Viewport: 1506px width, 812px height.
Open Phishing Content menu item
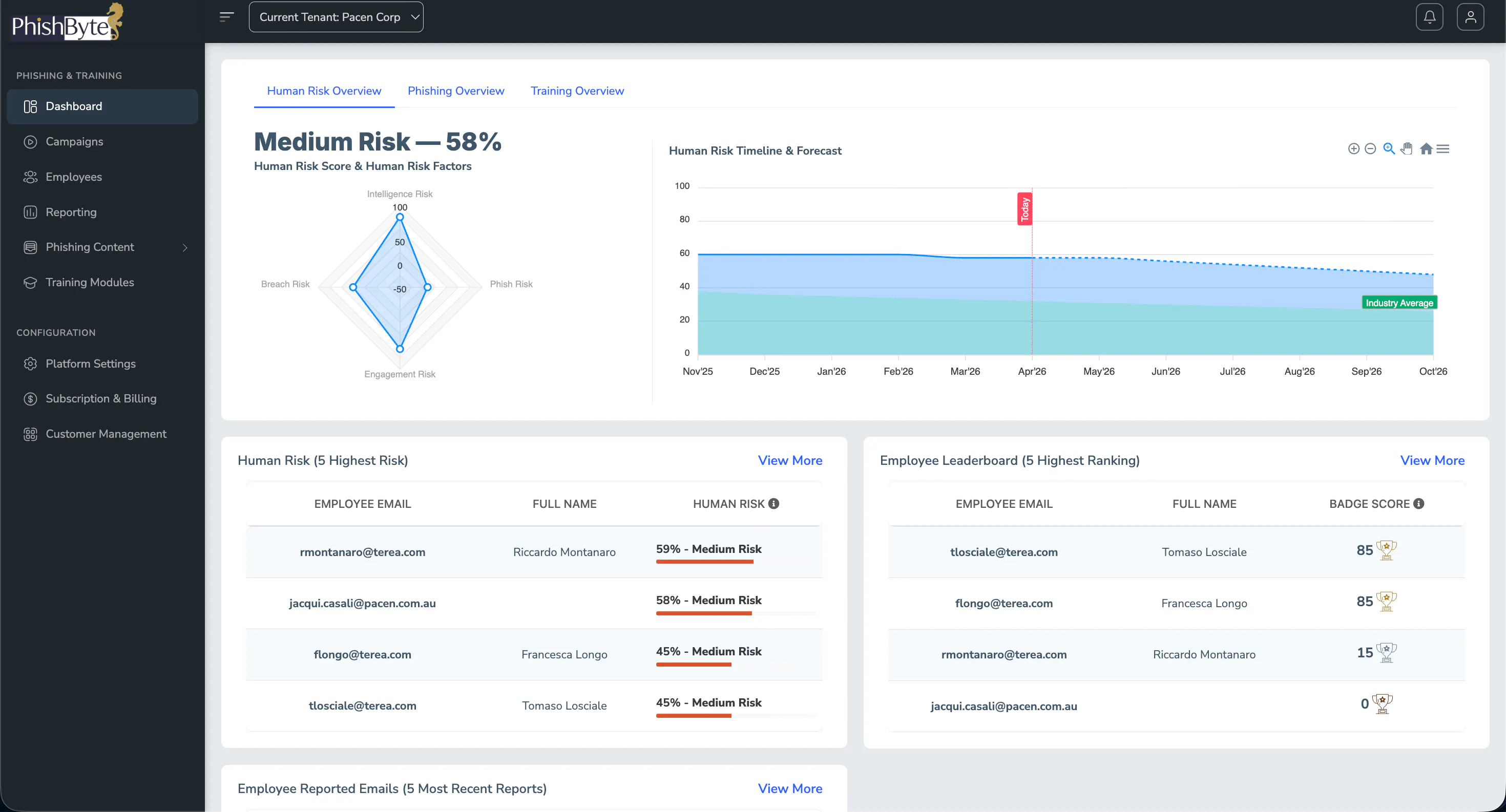coord(102,248)
